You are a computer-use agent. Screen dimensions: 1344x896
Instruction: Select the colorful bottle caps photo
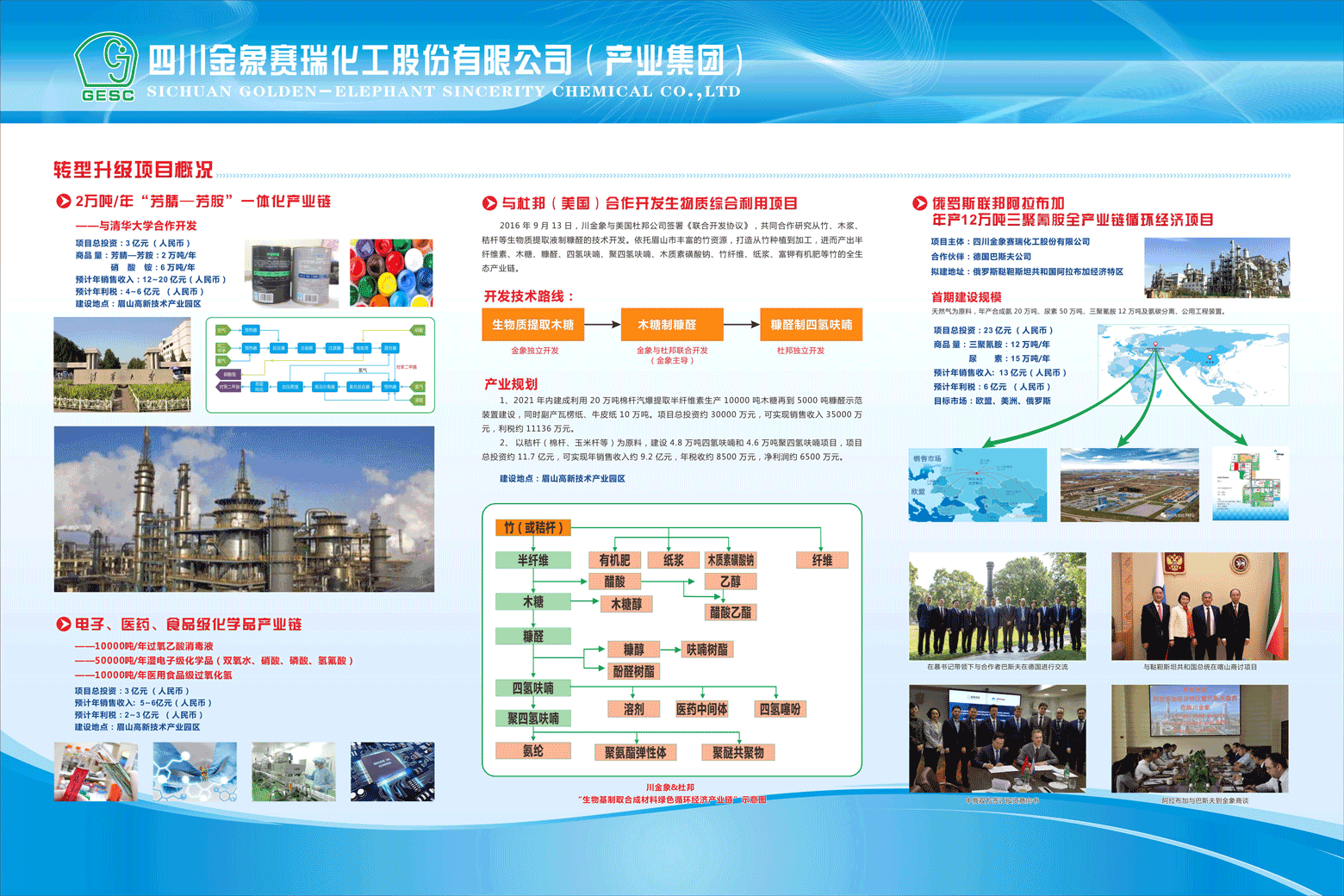(x=391, y=273)
